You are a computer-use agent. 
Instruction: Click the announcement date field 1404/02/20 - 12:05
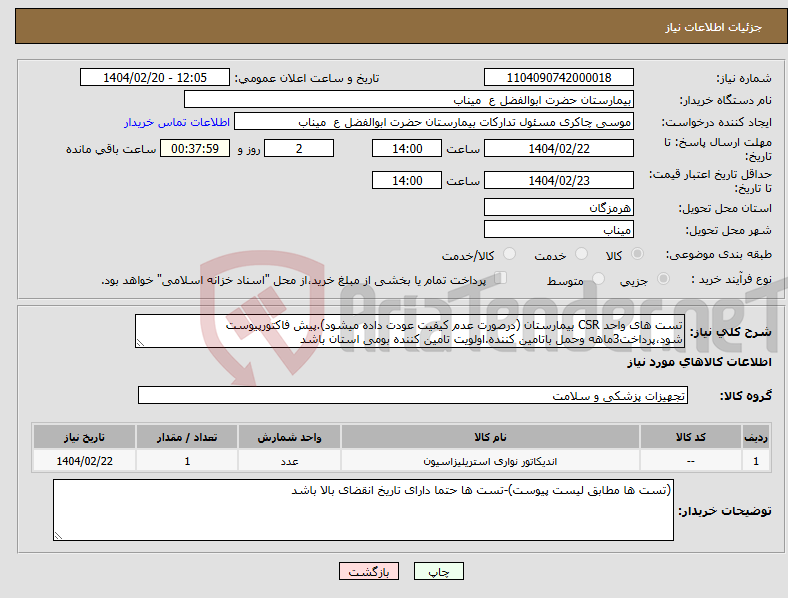click(x=155, y=77)
